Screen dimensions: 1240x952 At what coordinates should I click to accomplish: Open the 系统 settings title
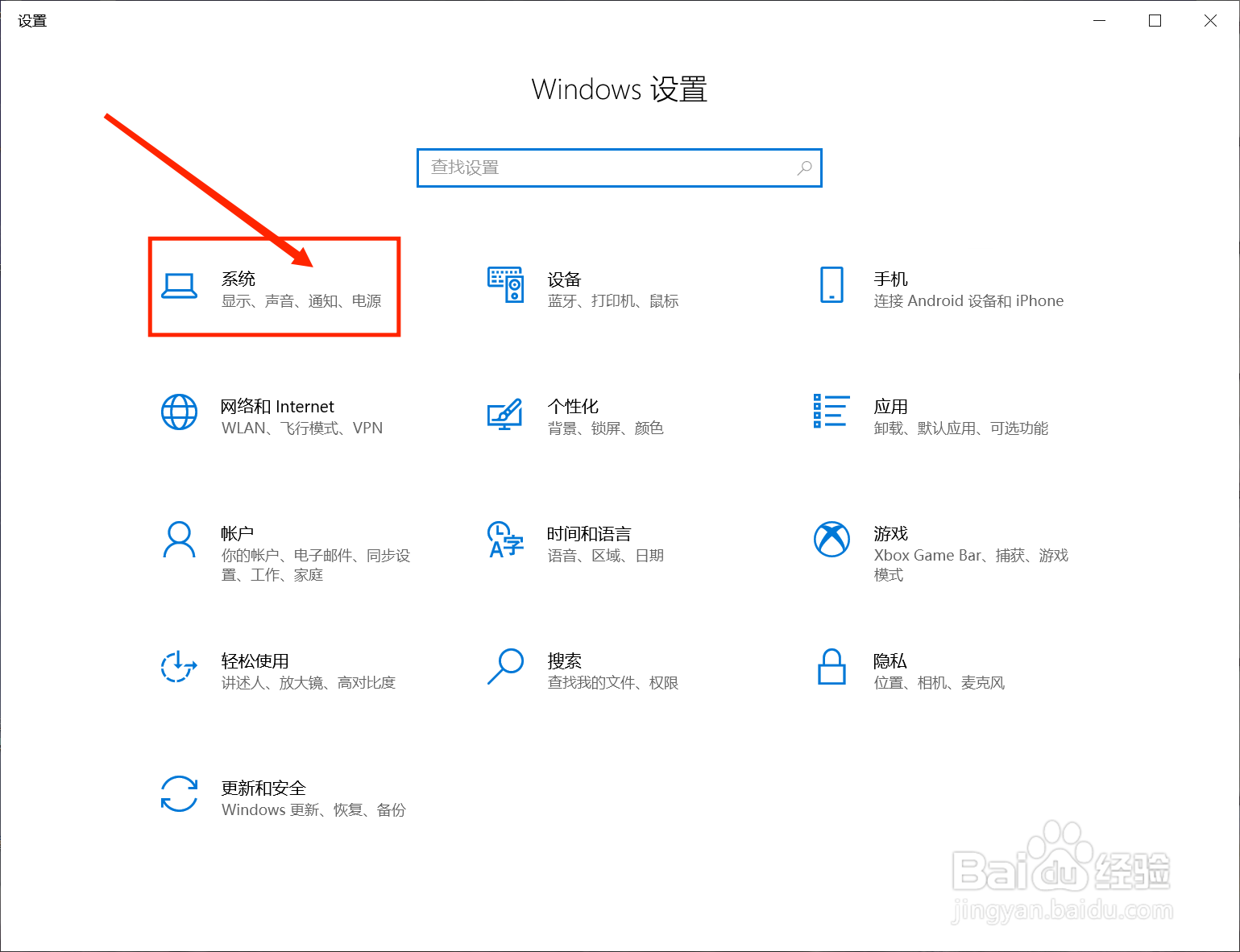(x=238, y=279)
